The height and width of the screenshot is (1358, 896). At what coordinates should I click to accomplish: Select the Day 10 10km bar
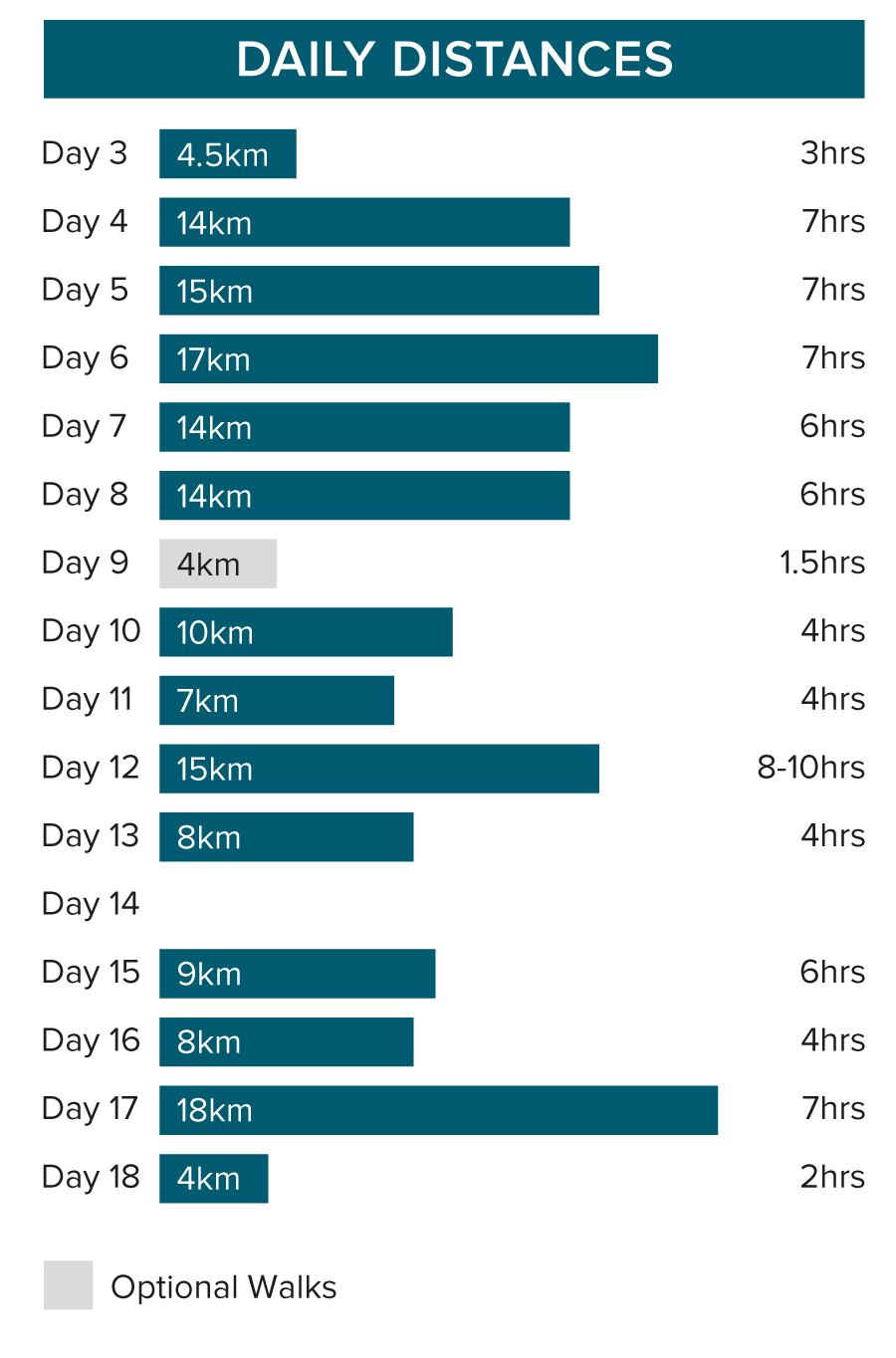[306, 632]
